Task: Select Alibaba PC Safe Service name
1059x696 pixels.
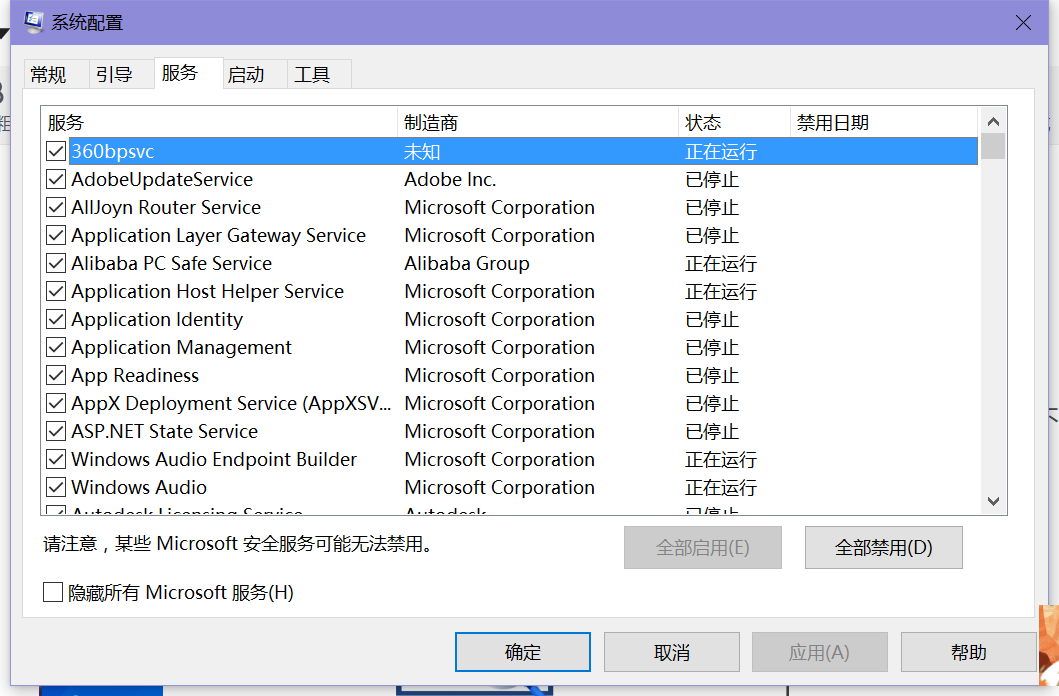Action: [172, 263]
